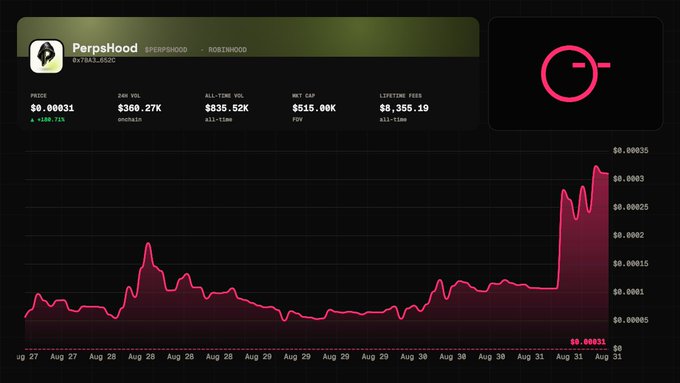Click the 24H VOL label

tap(129, 96)
